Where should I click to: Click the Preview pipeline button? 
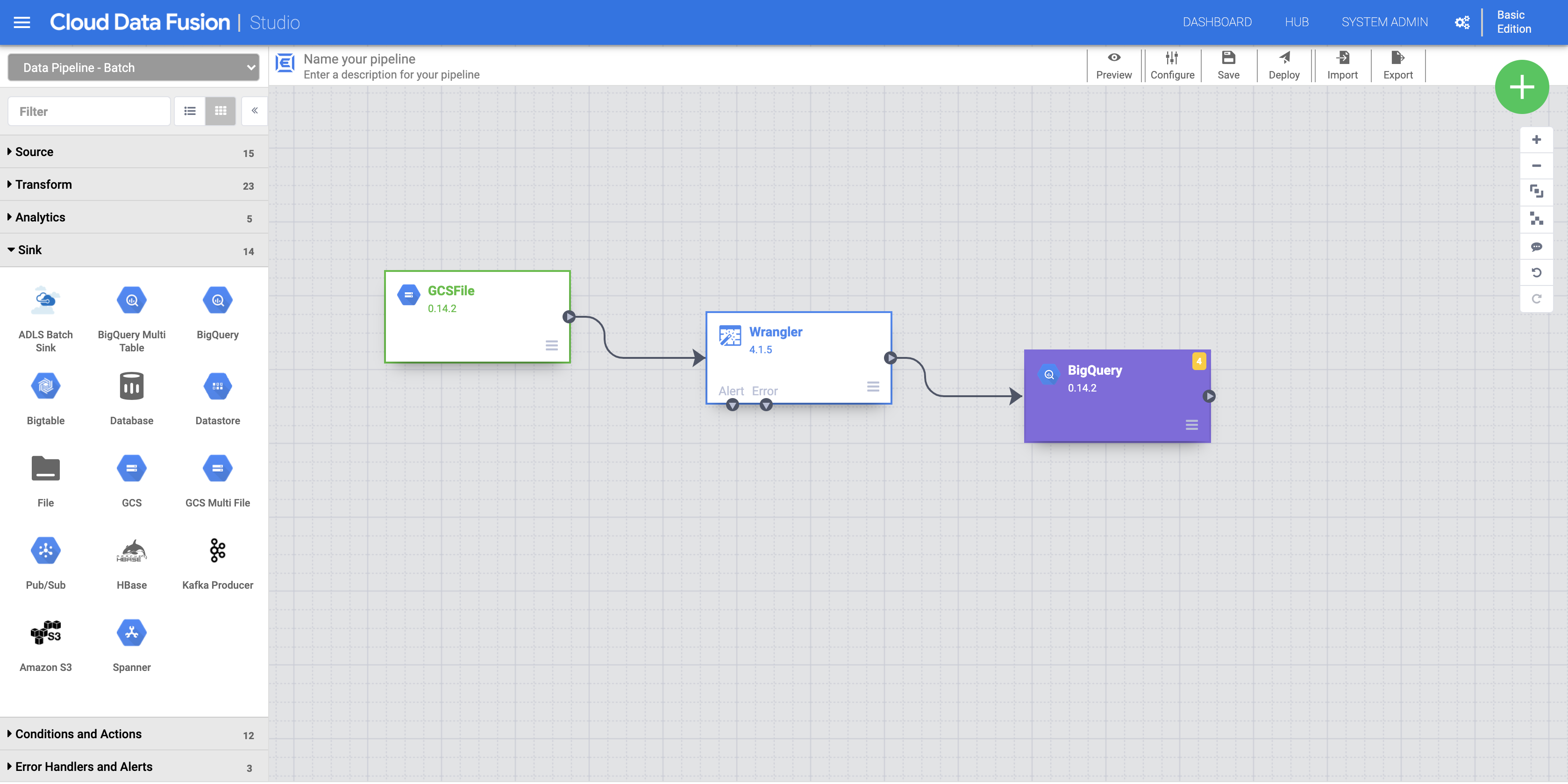pyautogui.click(x=1113, y=65)
